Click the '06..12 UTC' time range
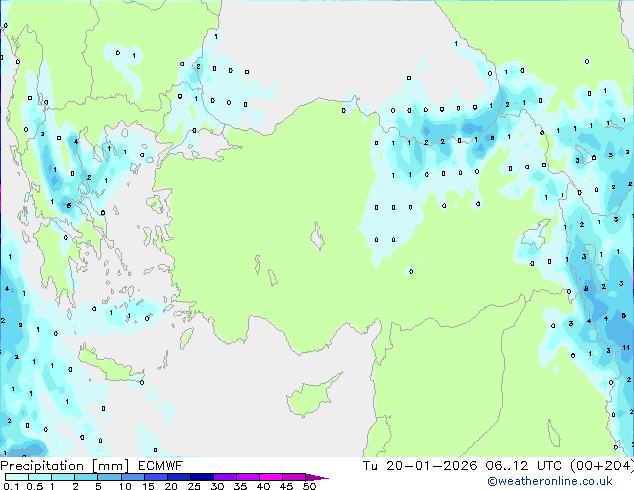This screenshot has height=490, width=634. 524,466
